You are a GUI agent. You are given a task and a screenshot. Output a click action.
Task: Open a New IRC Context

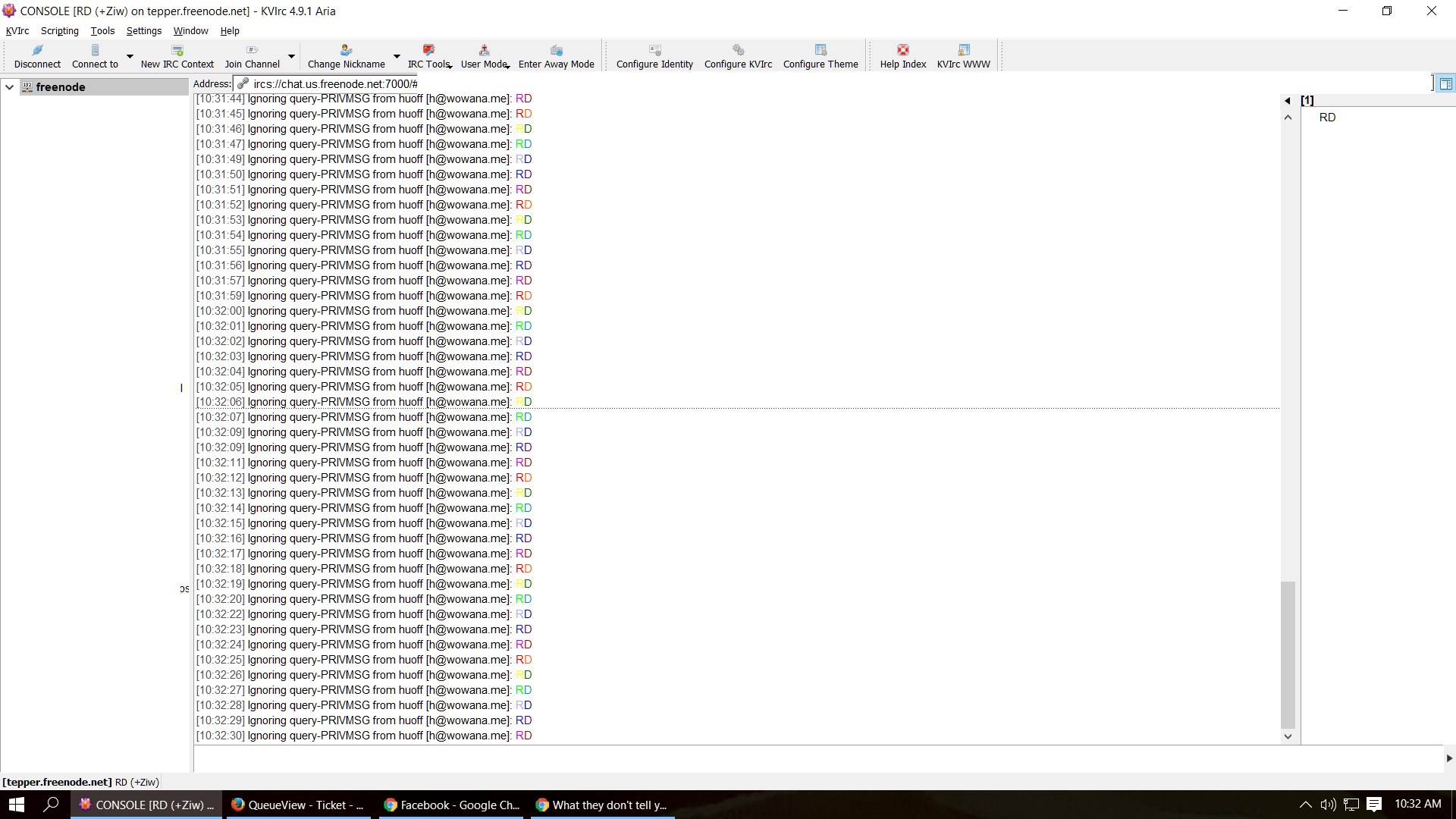point(177,56)
